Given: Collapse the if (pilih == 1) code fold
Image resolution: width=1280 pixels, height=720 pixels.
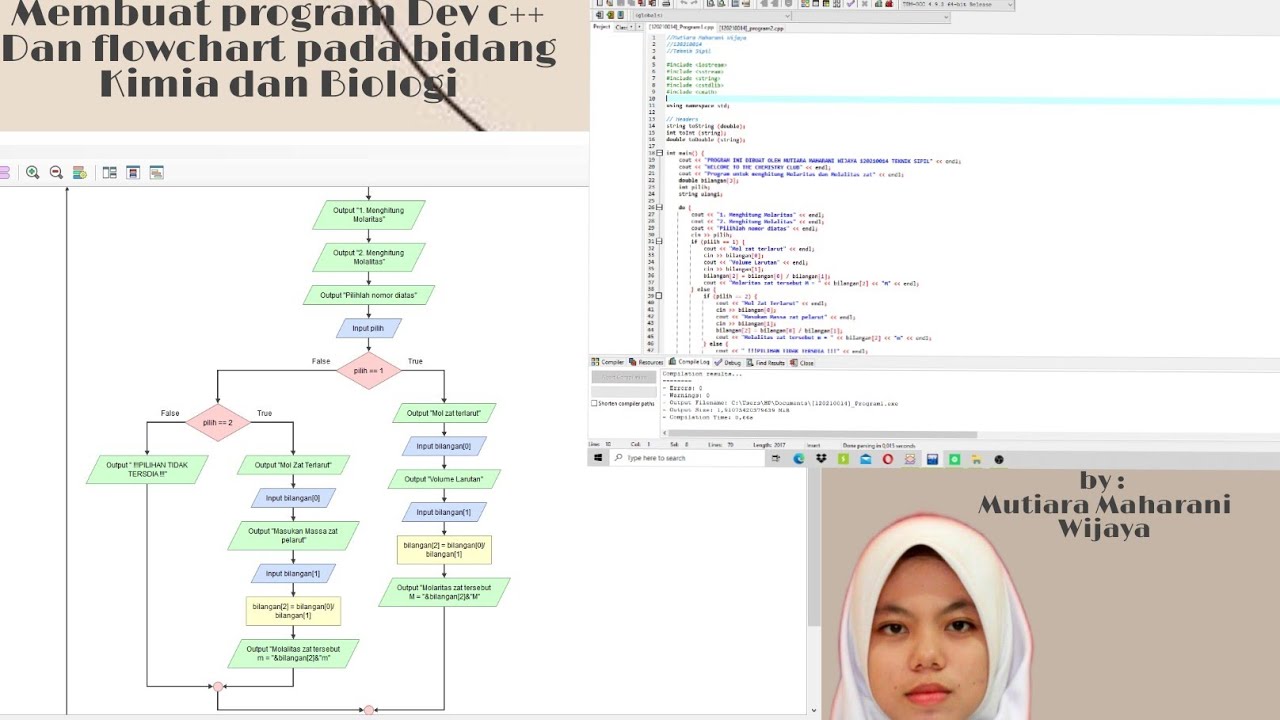Looking at the screenshot, I should point(660,241).
